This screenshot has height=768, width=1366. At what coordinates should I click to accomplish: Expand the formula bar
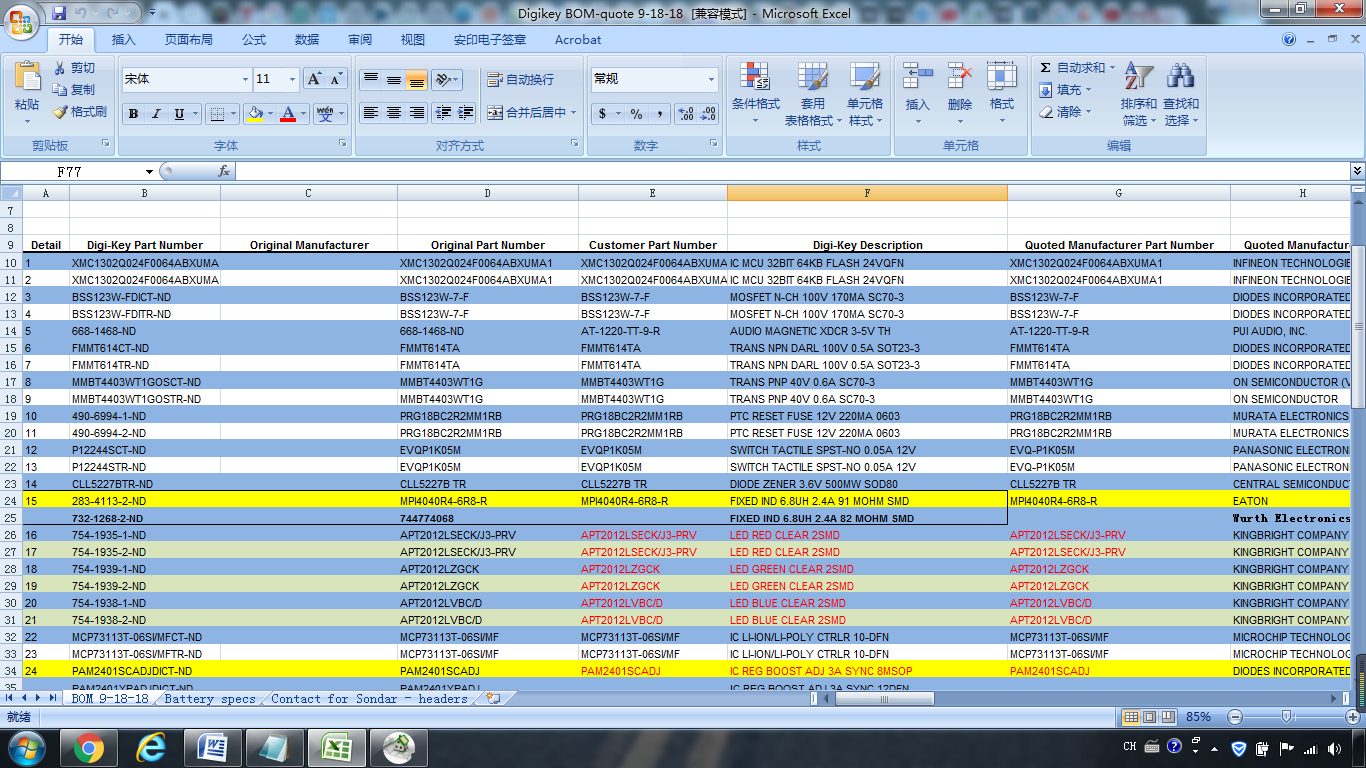coord(1357,171)
